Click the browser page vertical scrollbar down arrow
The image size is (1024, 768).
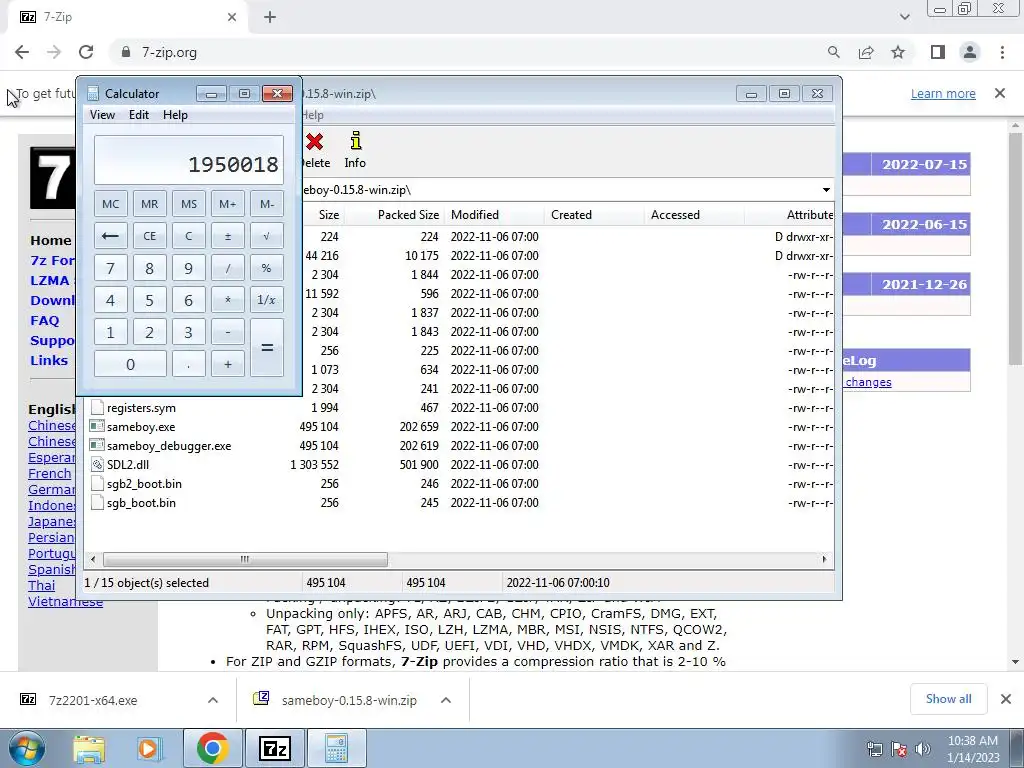click(1015, 662)
